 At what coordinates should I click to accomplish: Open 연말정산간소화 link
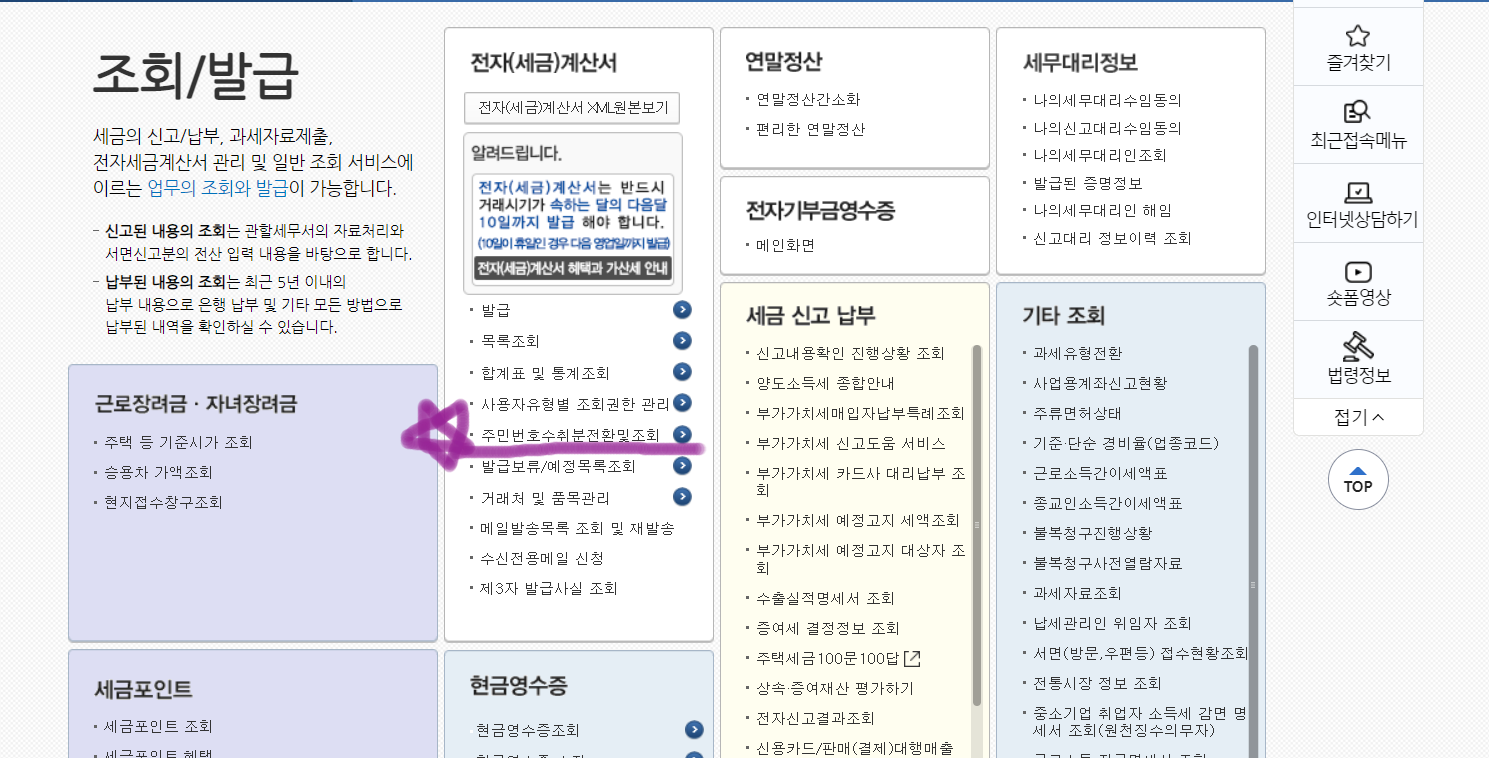pyautogui.click(x=808, y=99)
